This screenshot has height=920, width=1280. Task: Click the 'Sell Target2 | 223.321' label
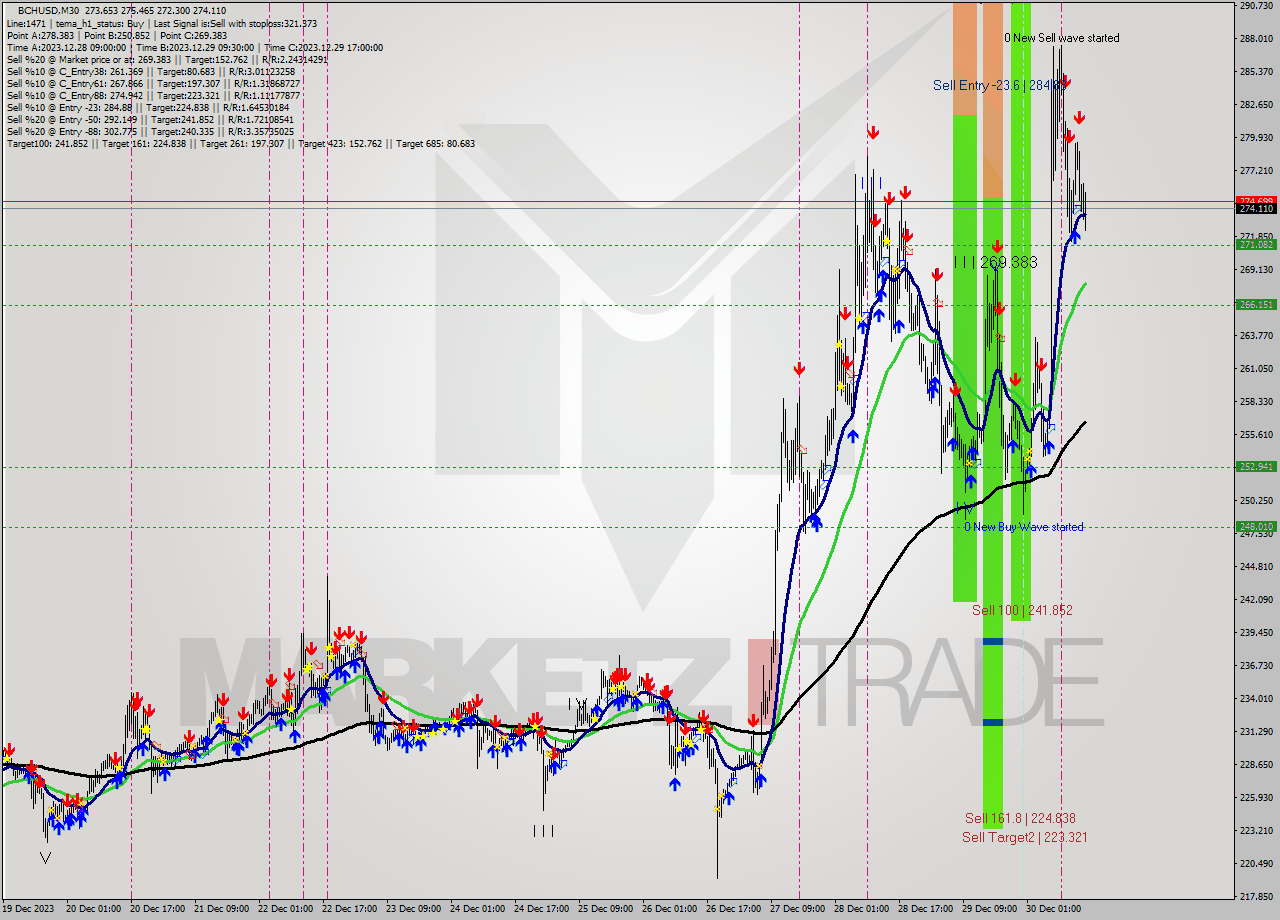(1025, 837)
